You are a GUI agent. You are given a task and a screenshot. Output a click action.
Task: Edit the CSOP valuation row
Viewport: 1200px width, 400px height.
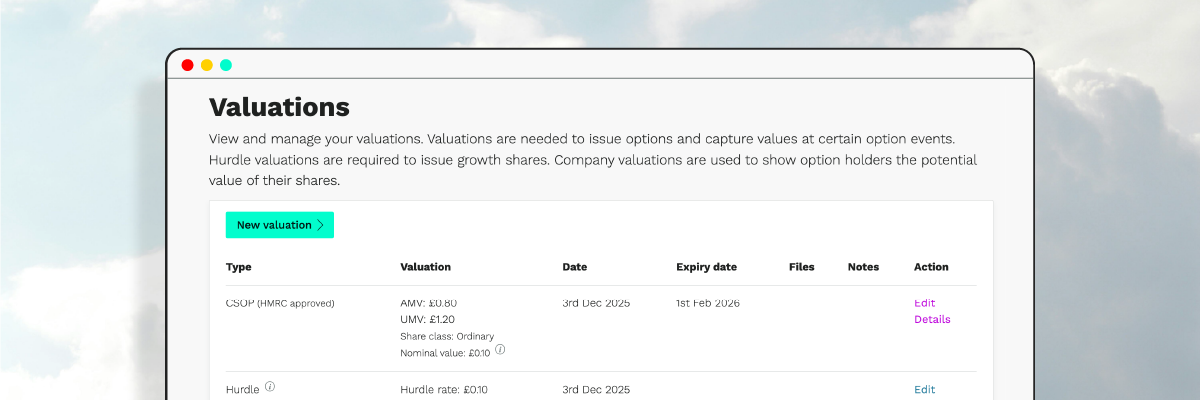(x=925, y=303)
